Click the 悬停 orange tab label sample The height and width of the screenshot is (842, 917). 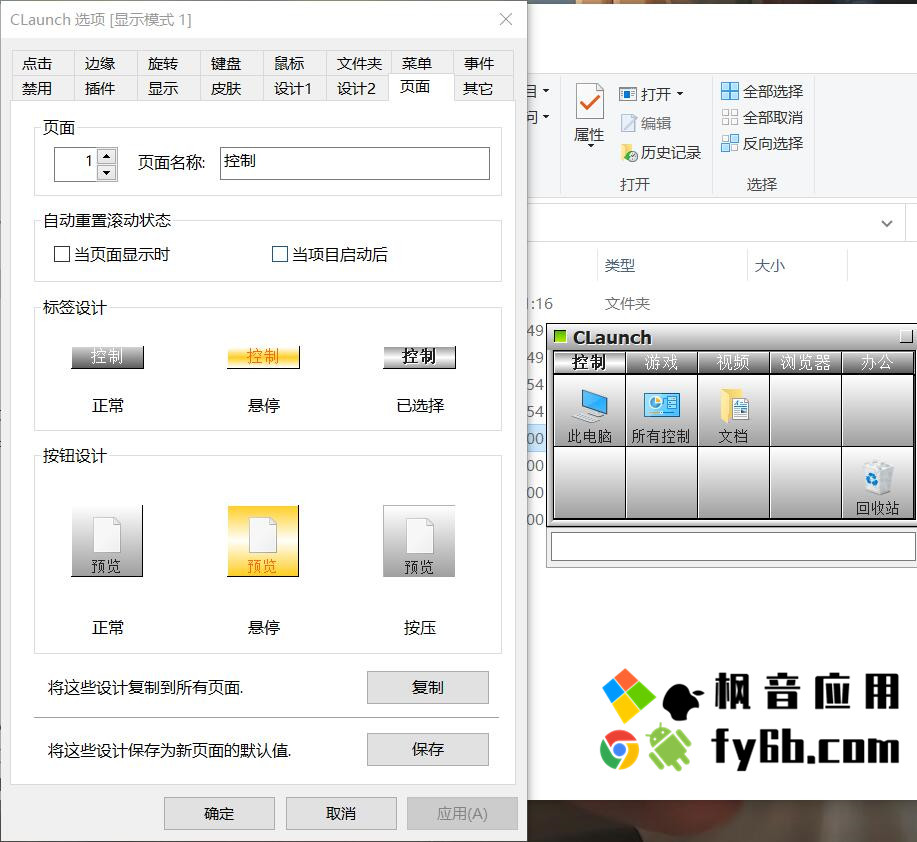[x=263, y=357]
